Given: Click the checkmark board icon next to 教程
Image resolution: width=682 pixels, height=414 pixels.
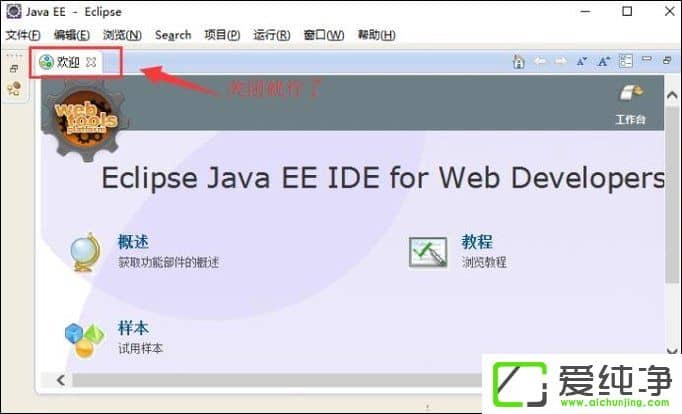Looking at the screenshot, I should coord(428,253).
